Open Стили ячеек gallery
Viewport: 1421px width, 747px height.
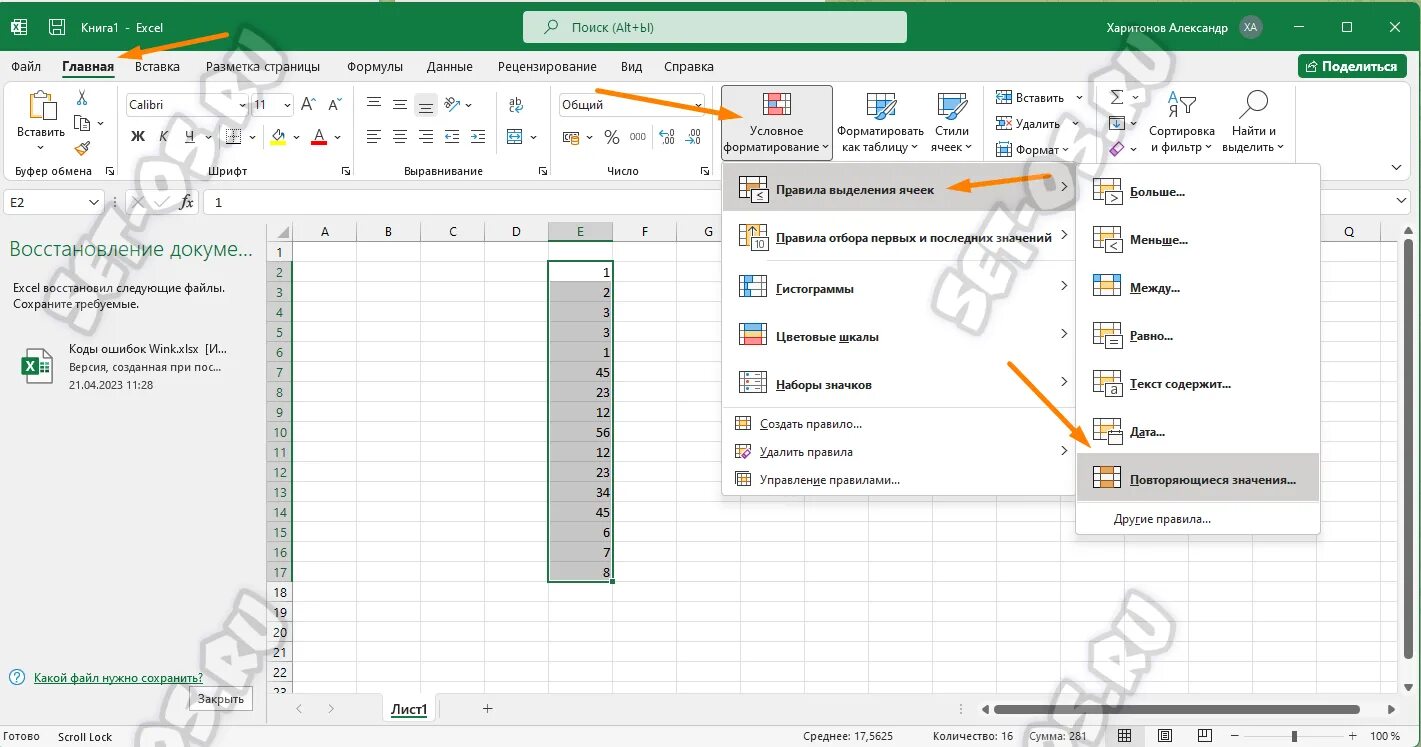click(950, 122)
